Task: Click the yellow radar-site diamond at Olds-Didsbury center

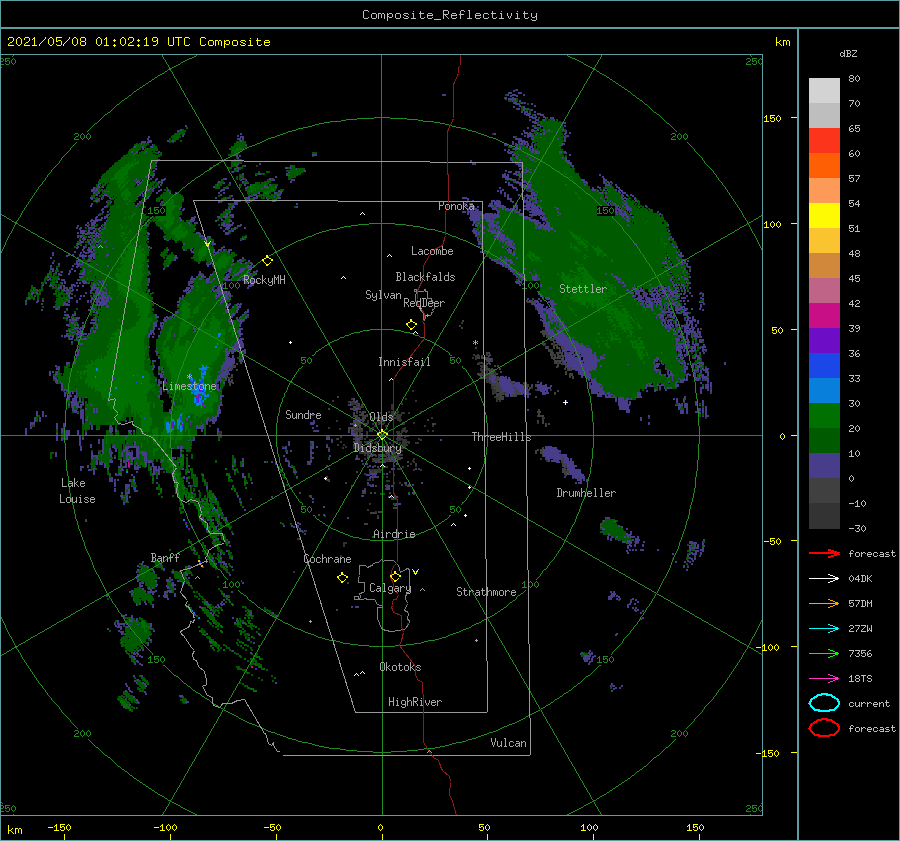Action: pos(382,435)
